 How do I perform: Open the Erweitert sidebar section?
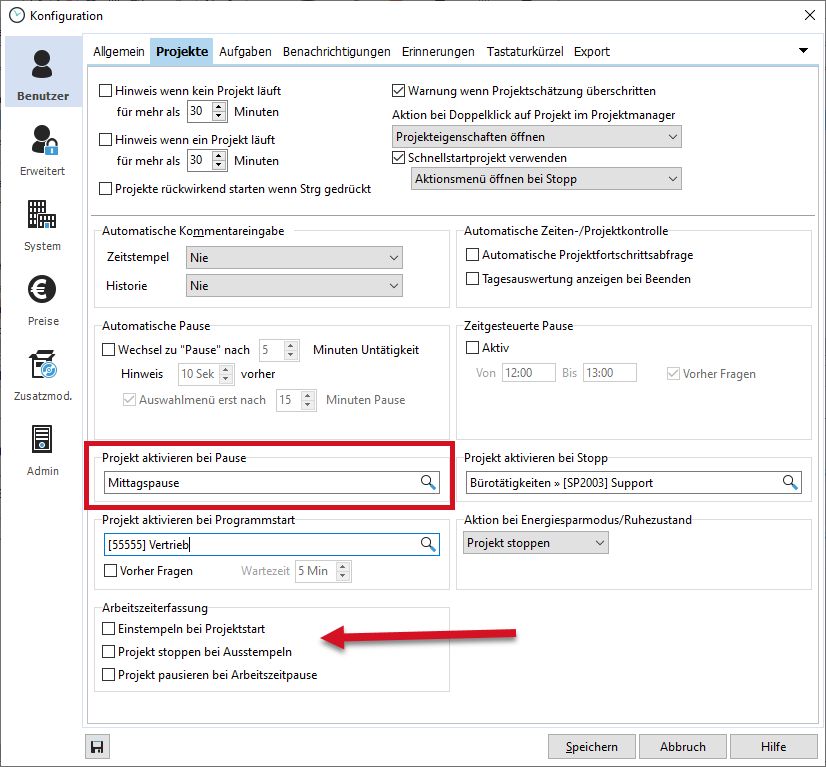42,149
